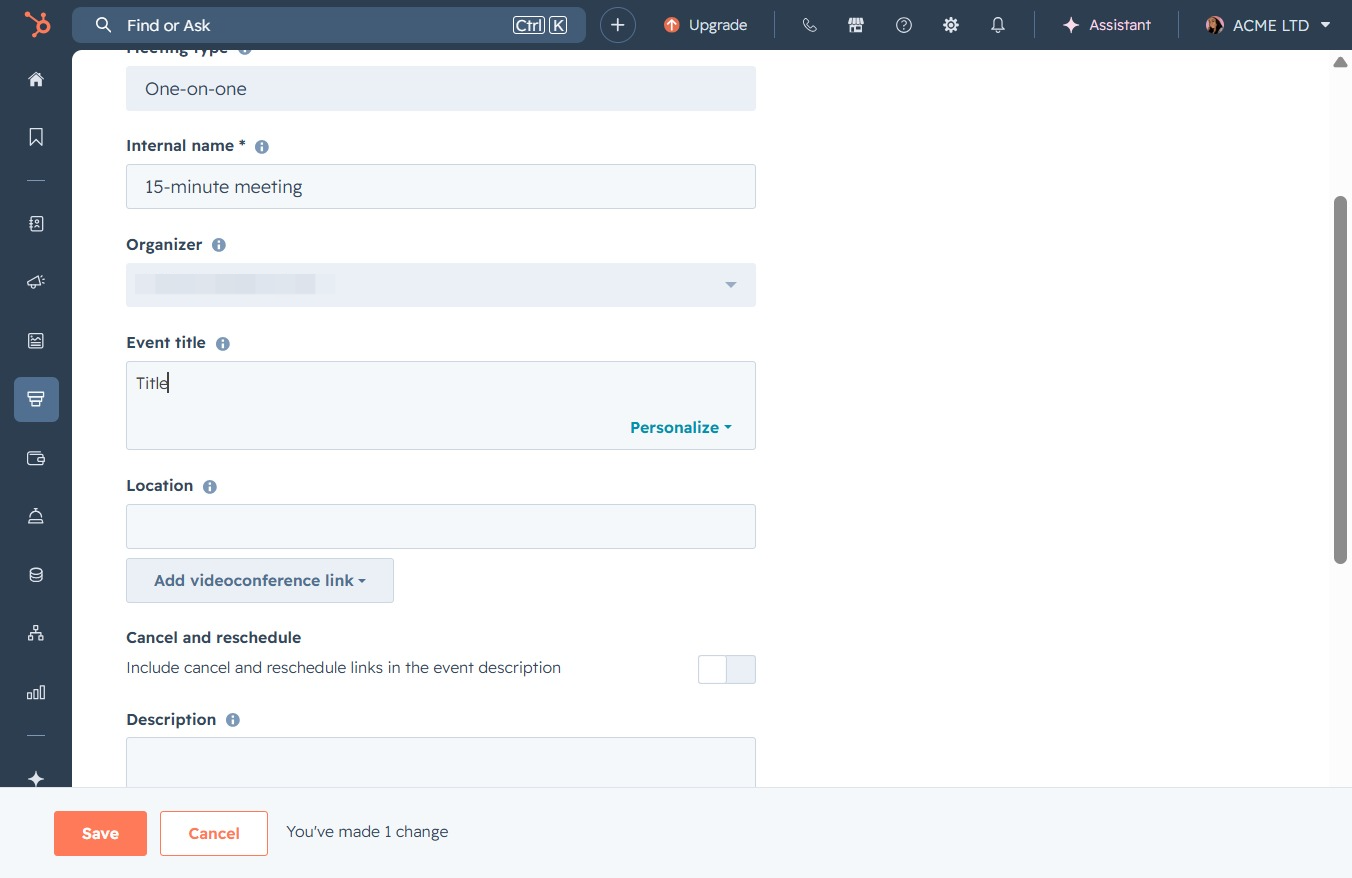1352x878 pixels.
Task: Open the Assistant panel
Action: 1107,25
